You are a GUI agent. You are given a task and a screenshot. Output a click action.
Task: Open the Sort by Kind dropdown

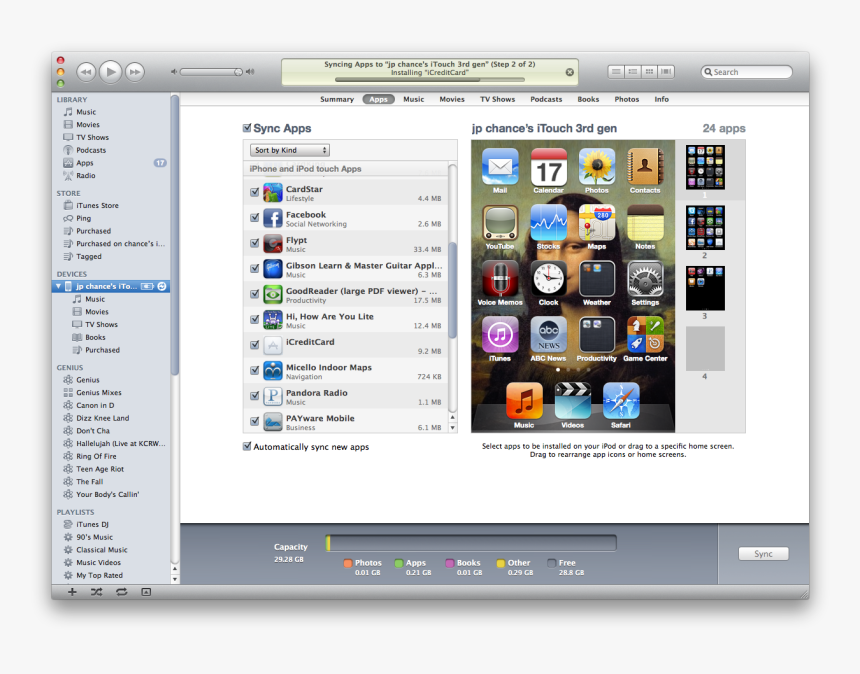[290, 150]
